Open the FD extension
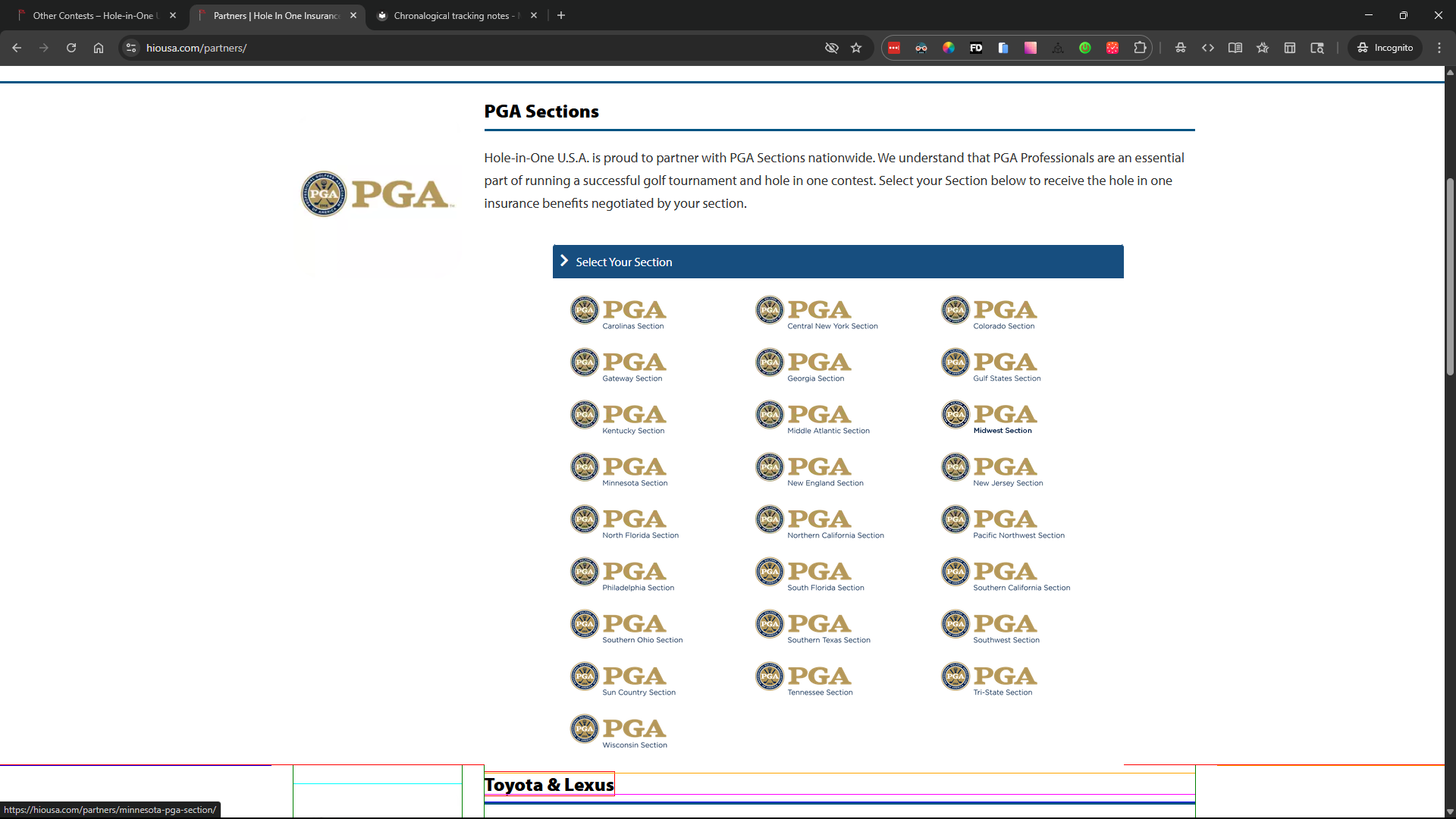Image resolution: width=1456 pixels, height=819 pixels. point(976,48)
